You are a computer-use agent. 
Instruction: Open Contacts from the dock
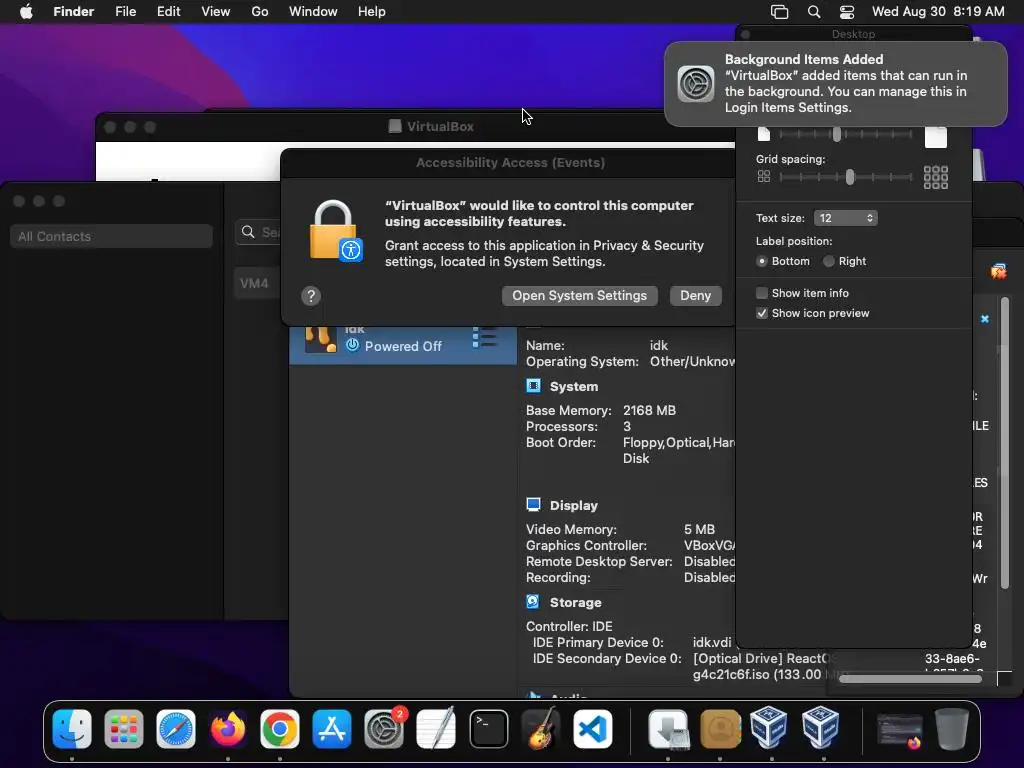[x=720, y=729]
